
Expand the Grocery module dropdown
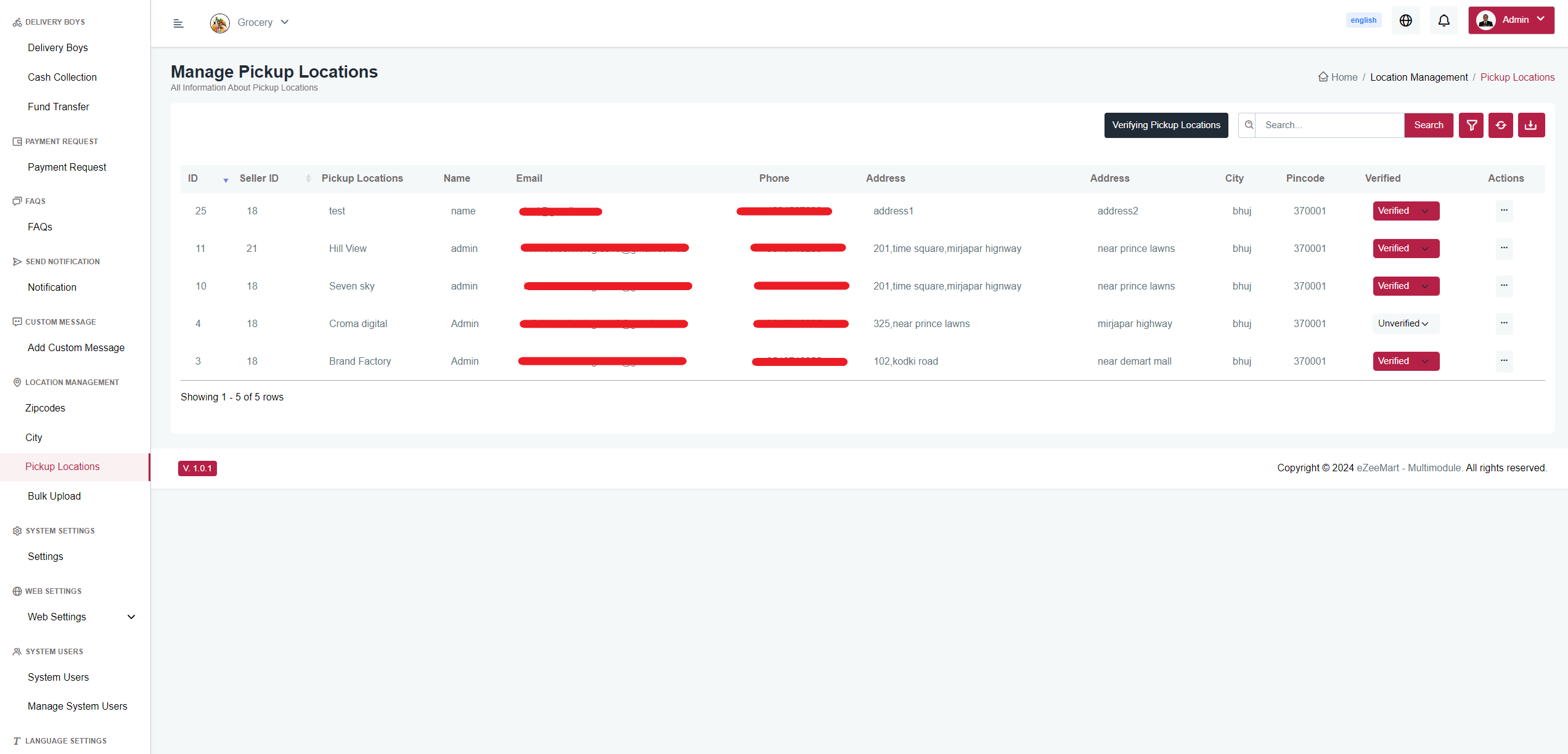pyautogui.click(x=255, y=22)
